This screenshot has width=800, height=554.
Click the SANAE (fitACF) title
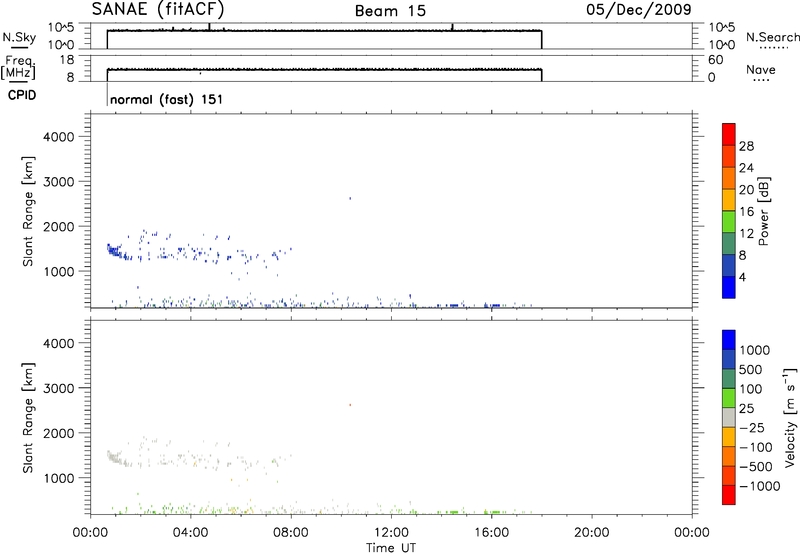(158, 9)
